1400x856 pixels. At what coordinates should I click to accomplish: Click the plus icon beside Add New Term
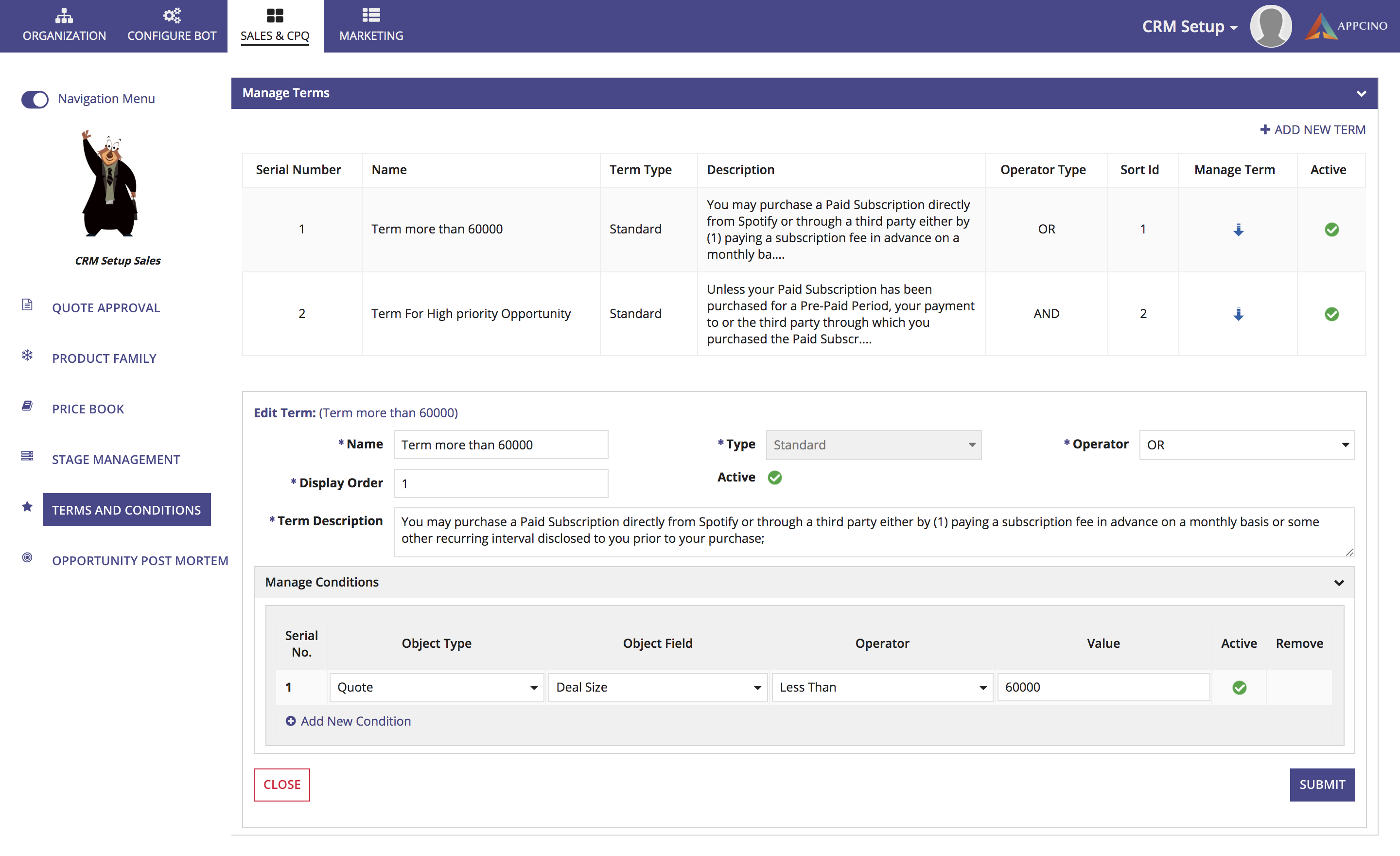click(1265, 129)
